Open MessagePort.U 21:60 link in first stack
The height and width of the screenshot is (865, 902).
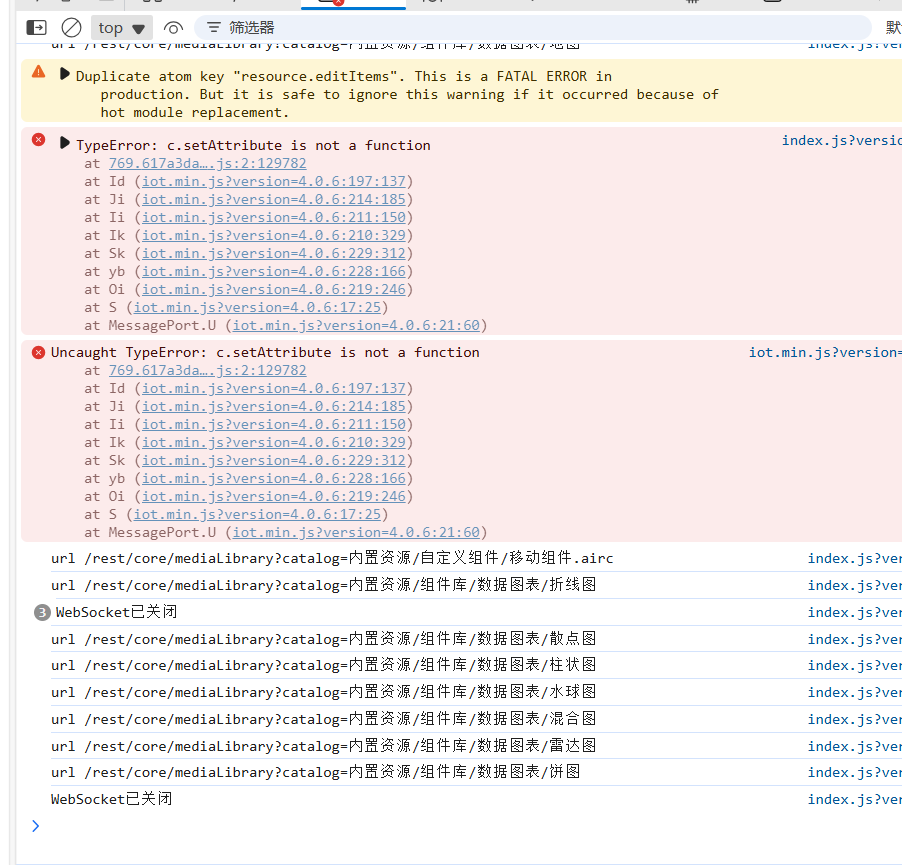click(356, 326)
